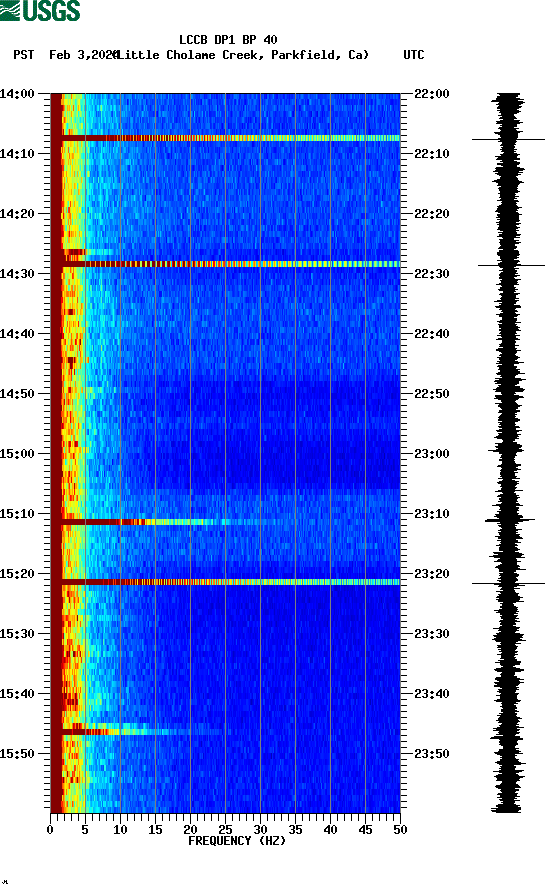Click the 40 Hz frequency tick label
This screenshot has height=893, width=552.
tap(330, 830)
